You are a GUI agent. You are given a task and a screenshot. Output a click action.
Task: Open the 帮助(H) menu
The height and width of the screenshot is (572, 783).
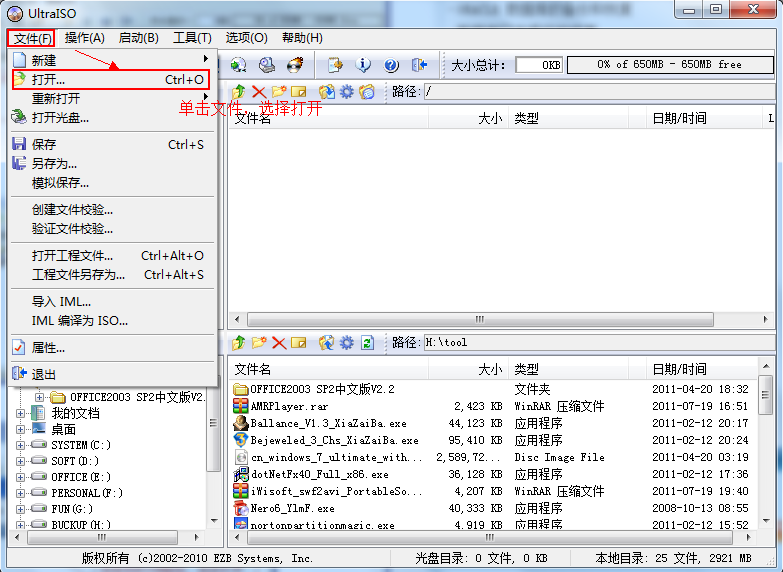[x=302, y=38]
